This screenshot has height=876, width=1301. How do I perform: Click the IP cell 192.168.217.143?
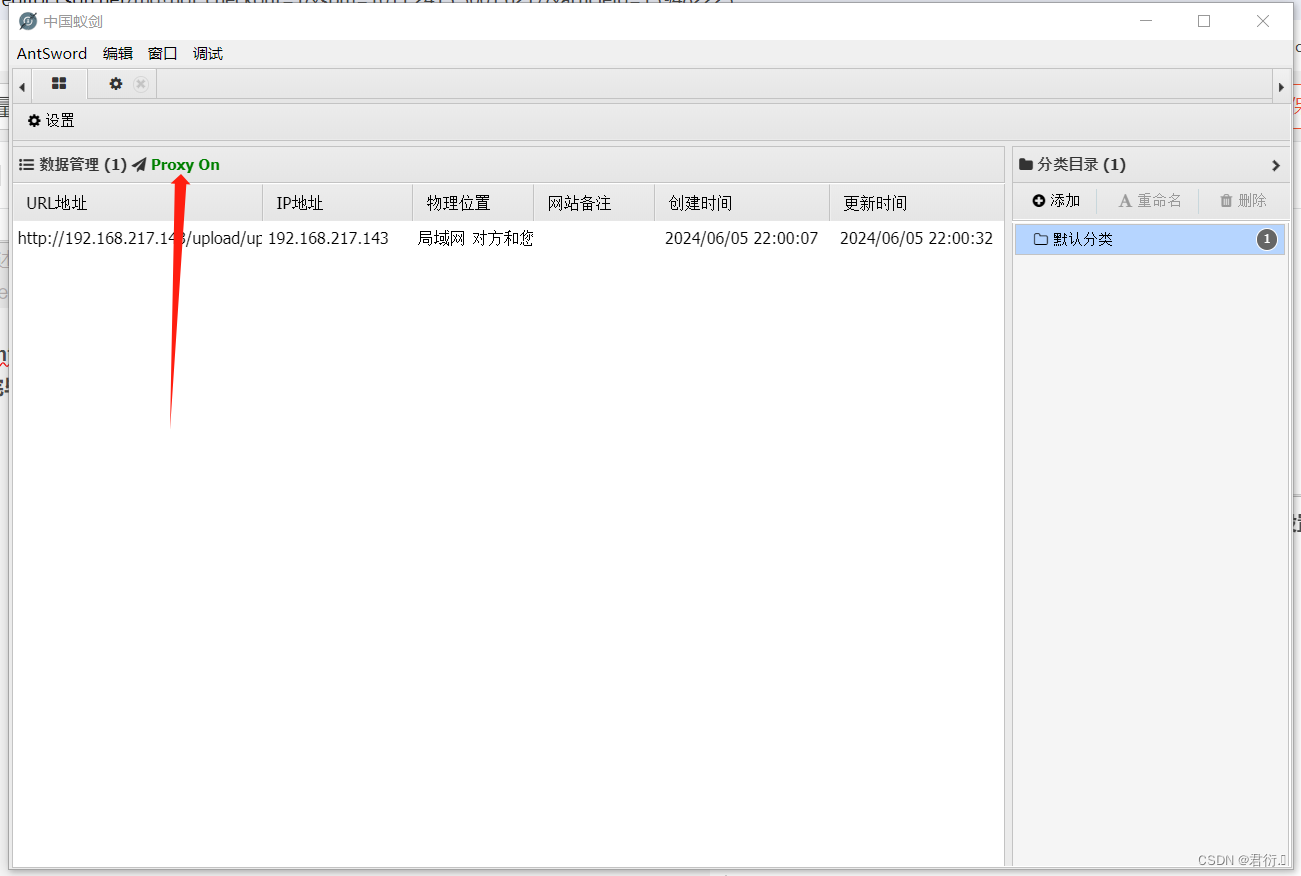[328, 238]
